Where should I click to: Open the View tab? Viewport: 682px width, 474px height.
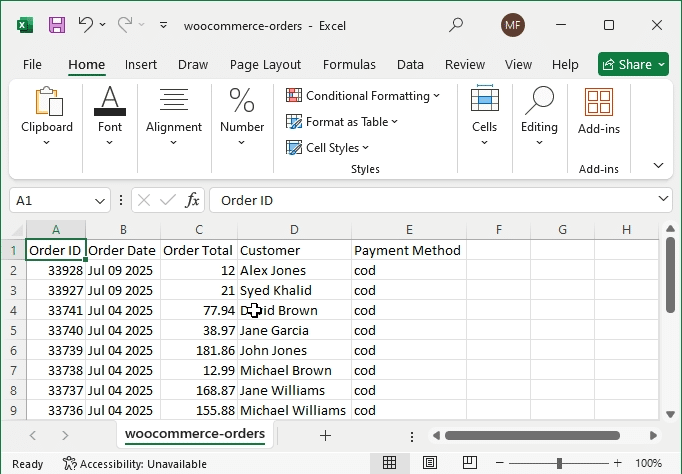point(518,64)
